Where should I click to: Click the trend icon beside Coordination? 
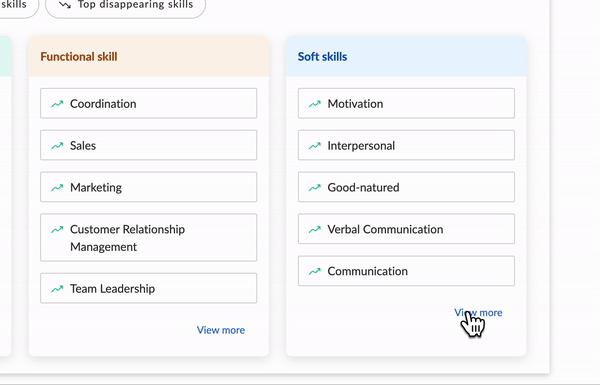[57, 104]
